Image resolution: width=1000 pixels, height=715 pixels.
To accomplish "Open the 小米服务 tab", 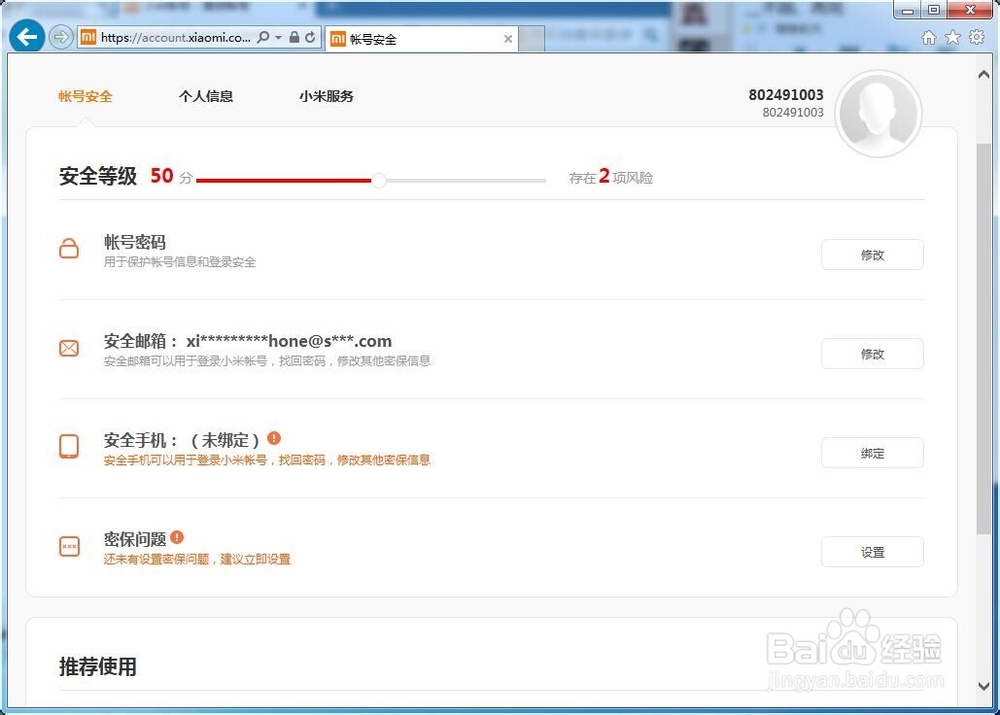I will pyautogui.click(x=326, y=96).
